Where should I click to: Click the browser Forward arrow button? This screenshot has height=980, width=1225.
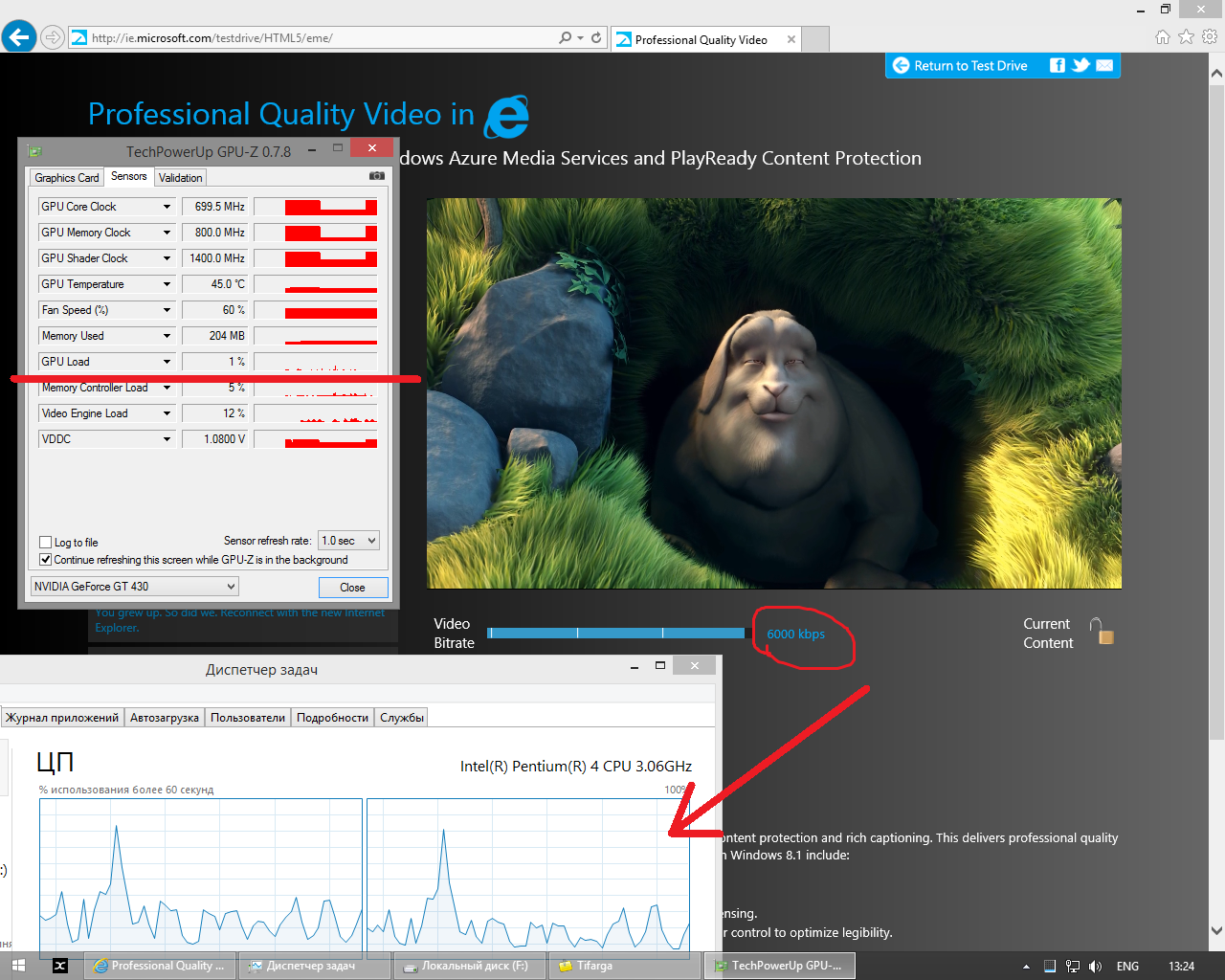point(54,38)
